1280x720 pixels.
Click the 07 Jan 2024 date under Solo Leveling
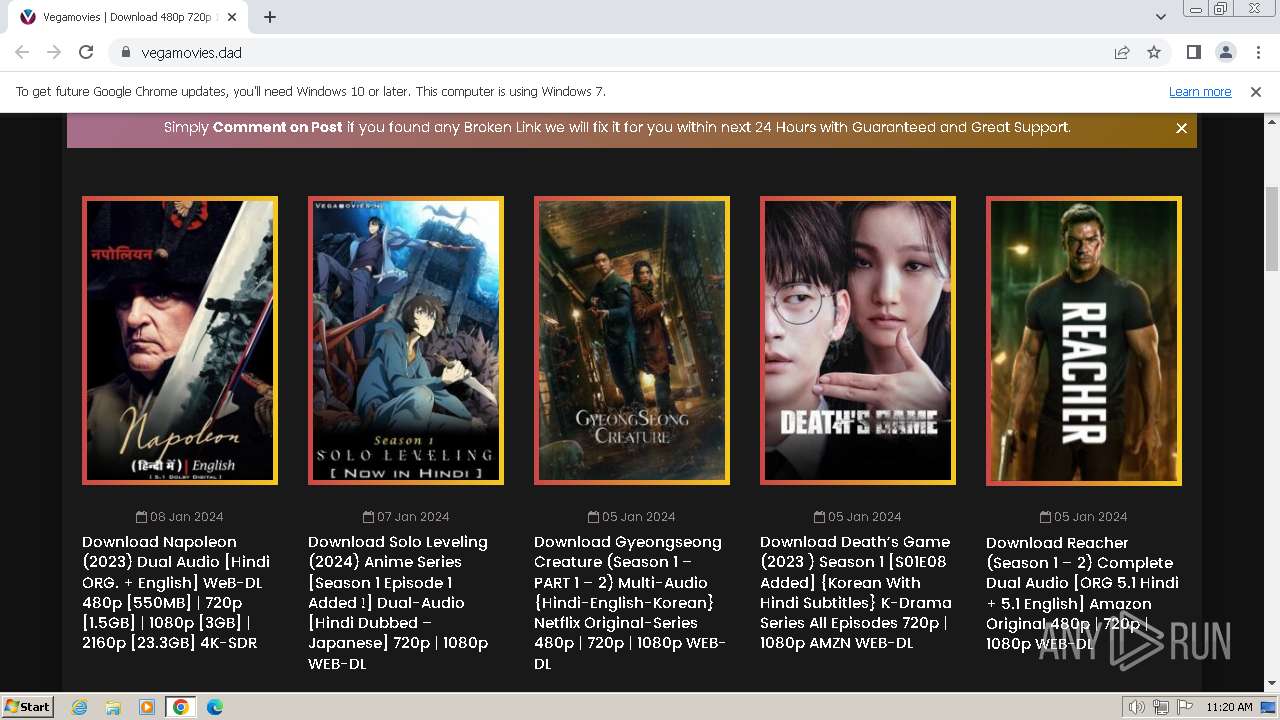tap(406, 517)
